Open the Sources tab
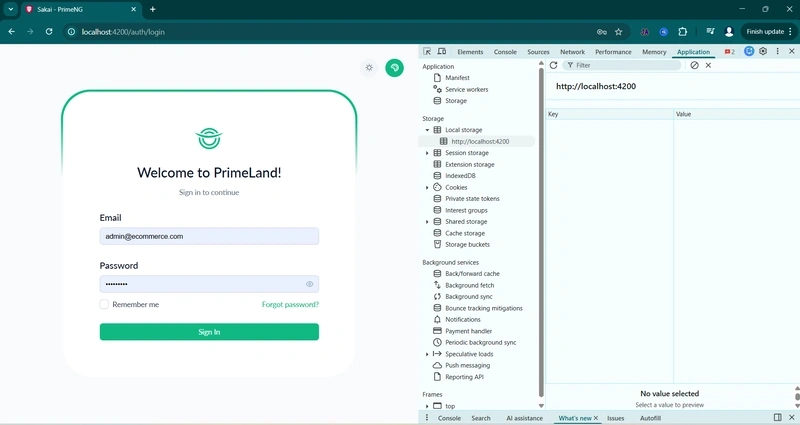Screen dimensions: 800x425 [538, 52]
